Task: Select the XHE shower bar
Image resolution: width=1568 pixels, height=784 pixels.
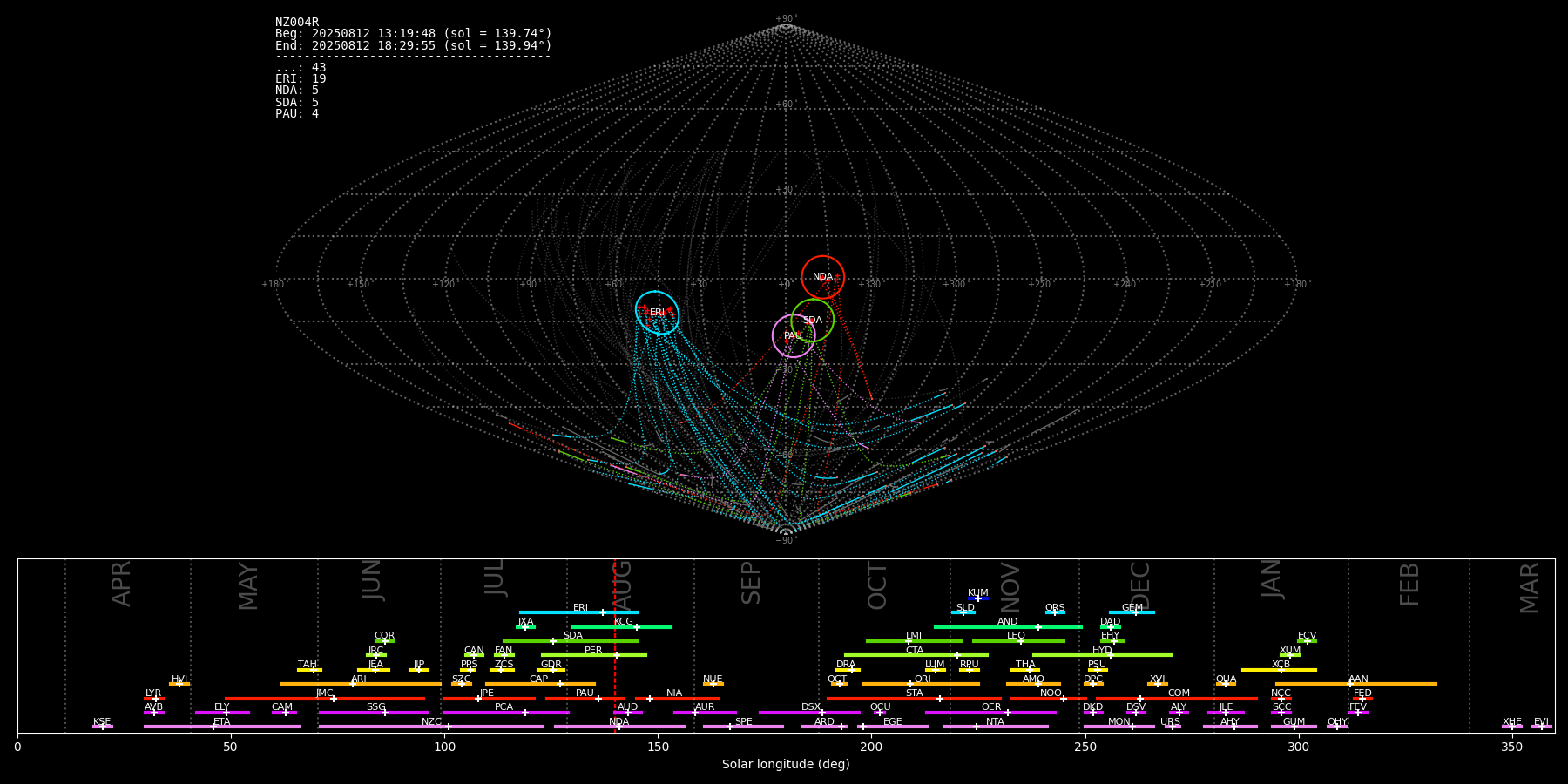Action: coord(1512,727)
